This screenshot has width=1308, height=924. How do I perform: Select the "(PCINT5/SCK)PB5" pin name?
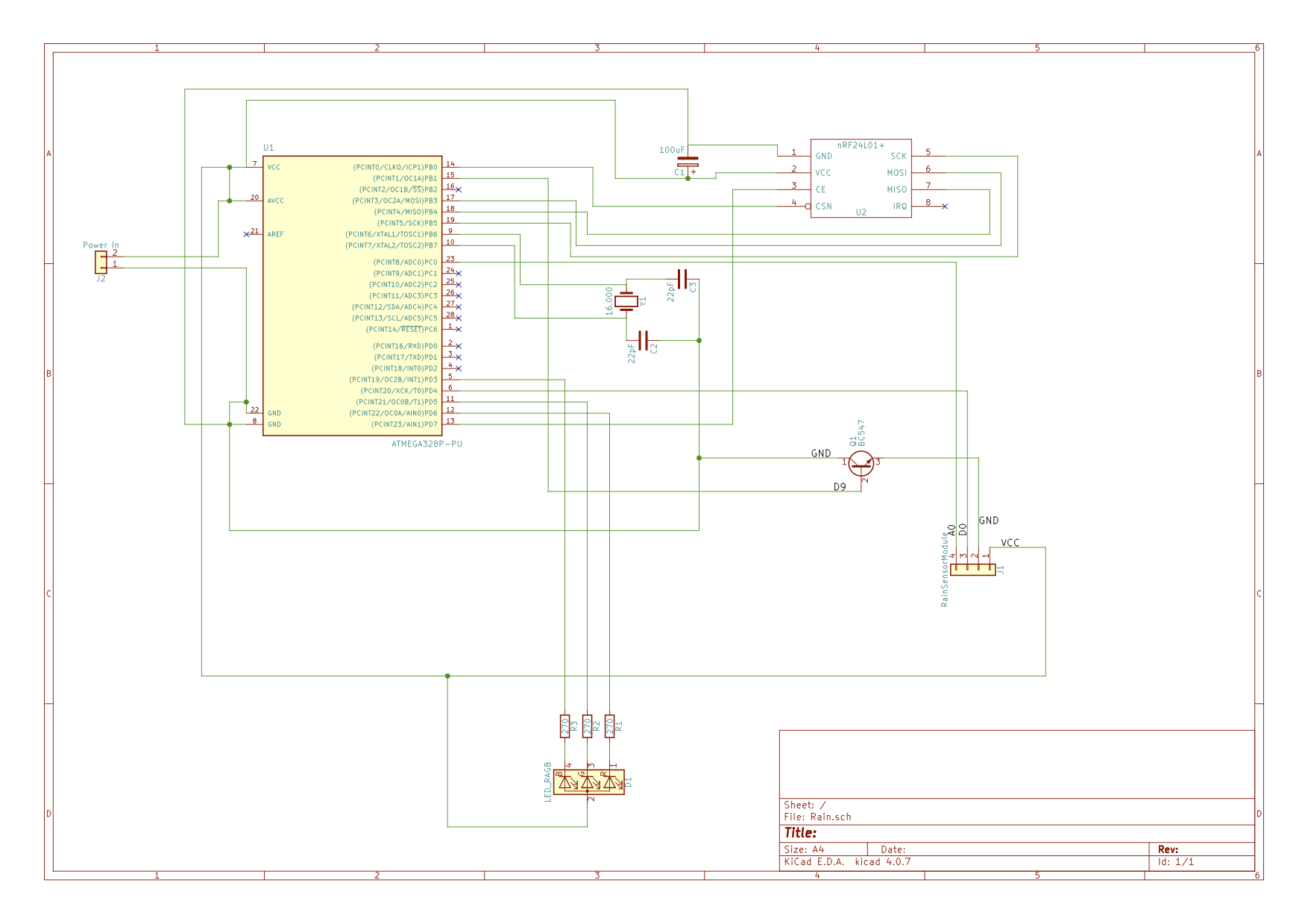pos(407,223)
